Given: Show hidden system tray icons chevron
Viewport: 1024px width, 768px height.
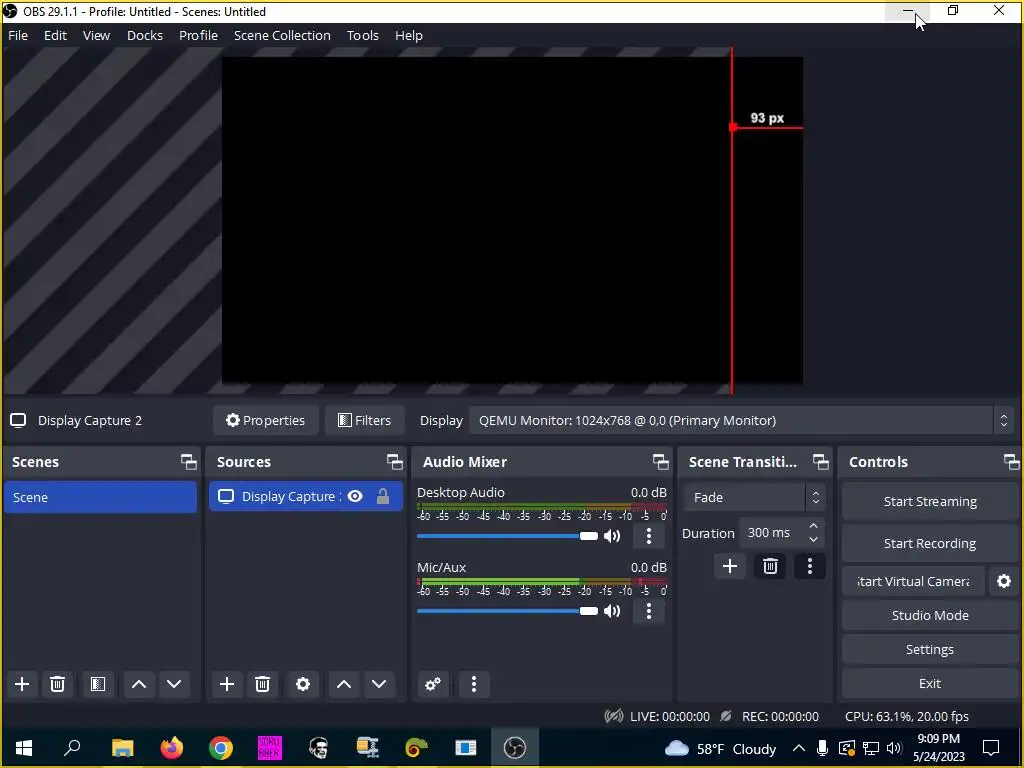Looking at the screenshot, I should (x=799, y=748).
